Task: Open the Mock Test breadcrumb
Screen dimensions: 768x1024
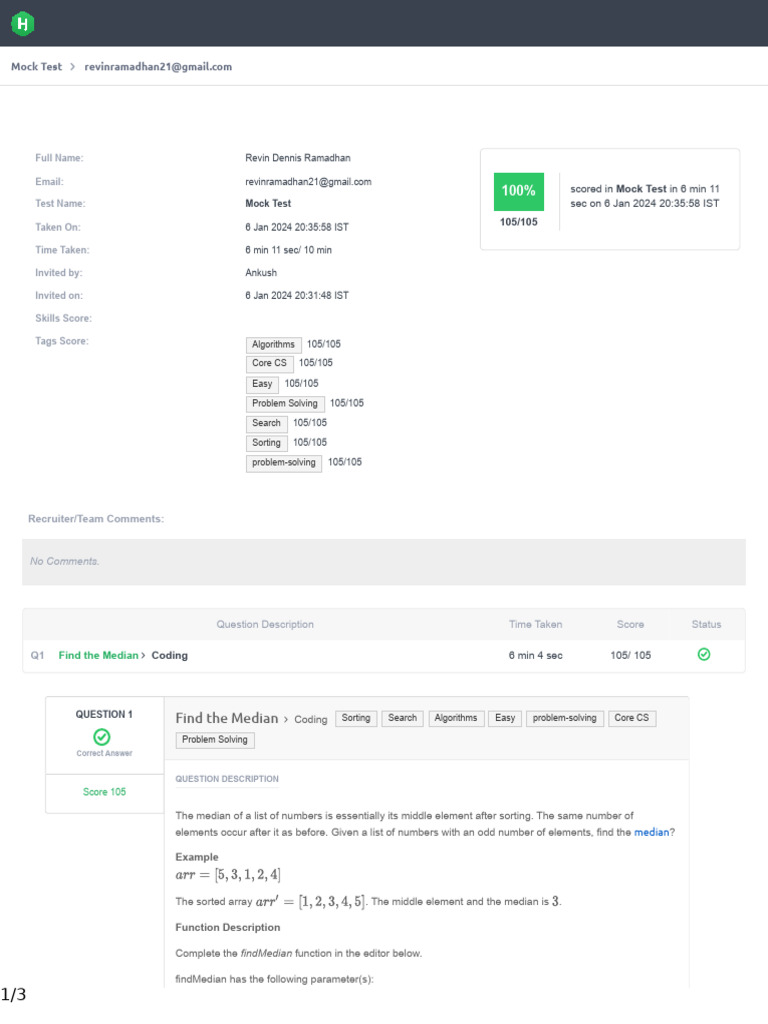Action: click(36, 67)
